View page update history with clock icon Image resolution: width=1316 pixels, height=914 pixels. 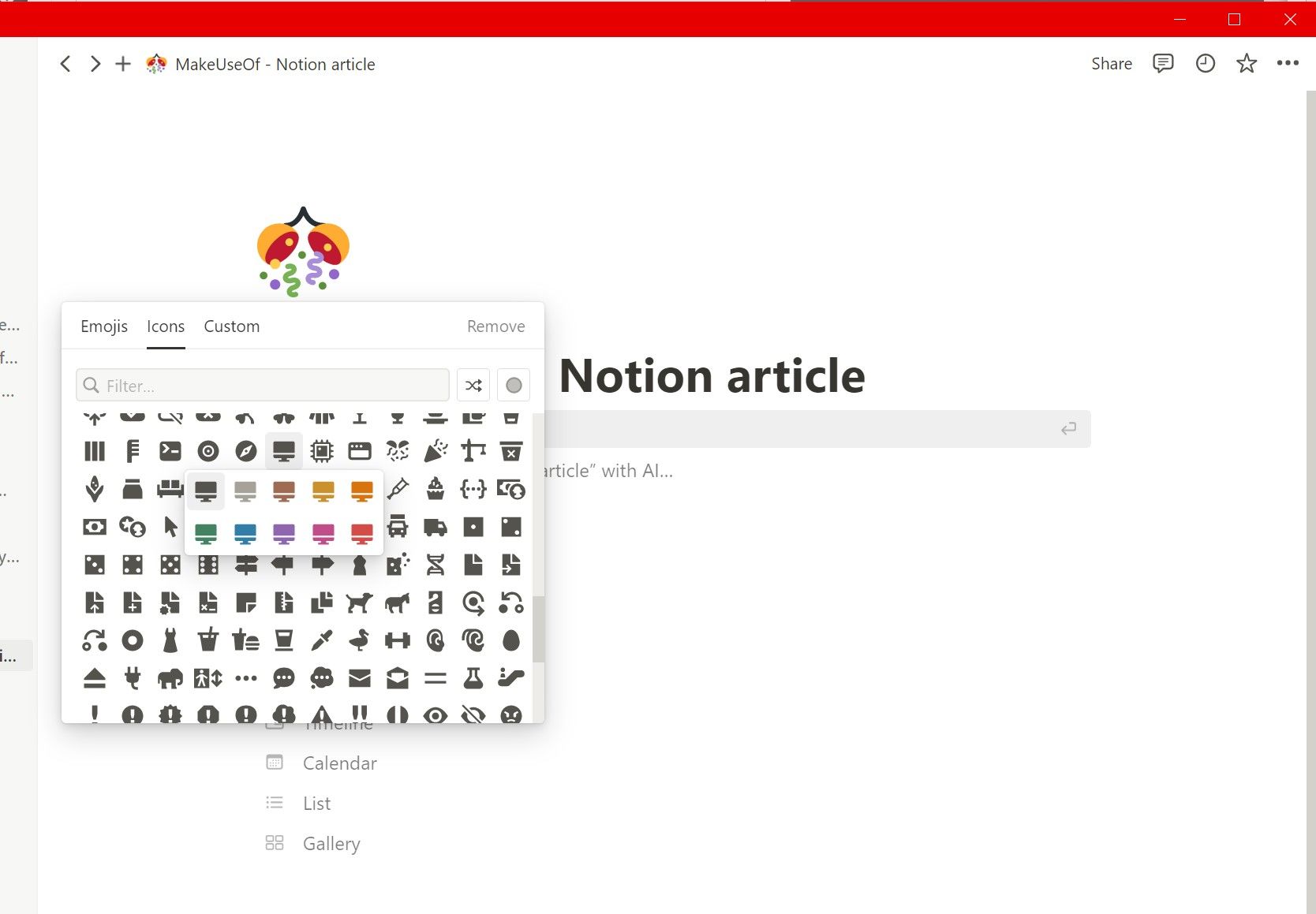(1205, 64)
